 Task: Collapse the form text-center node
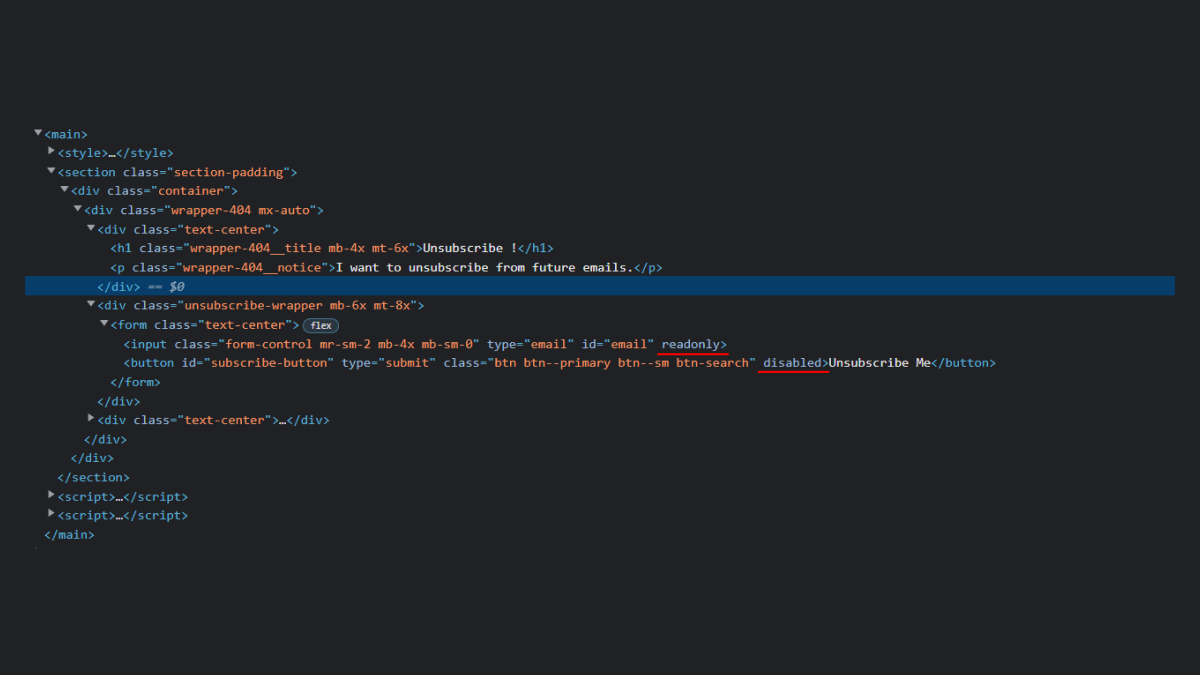click(104, 324)
